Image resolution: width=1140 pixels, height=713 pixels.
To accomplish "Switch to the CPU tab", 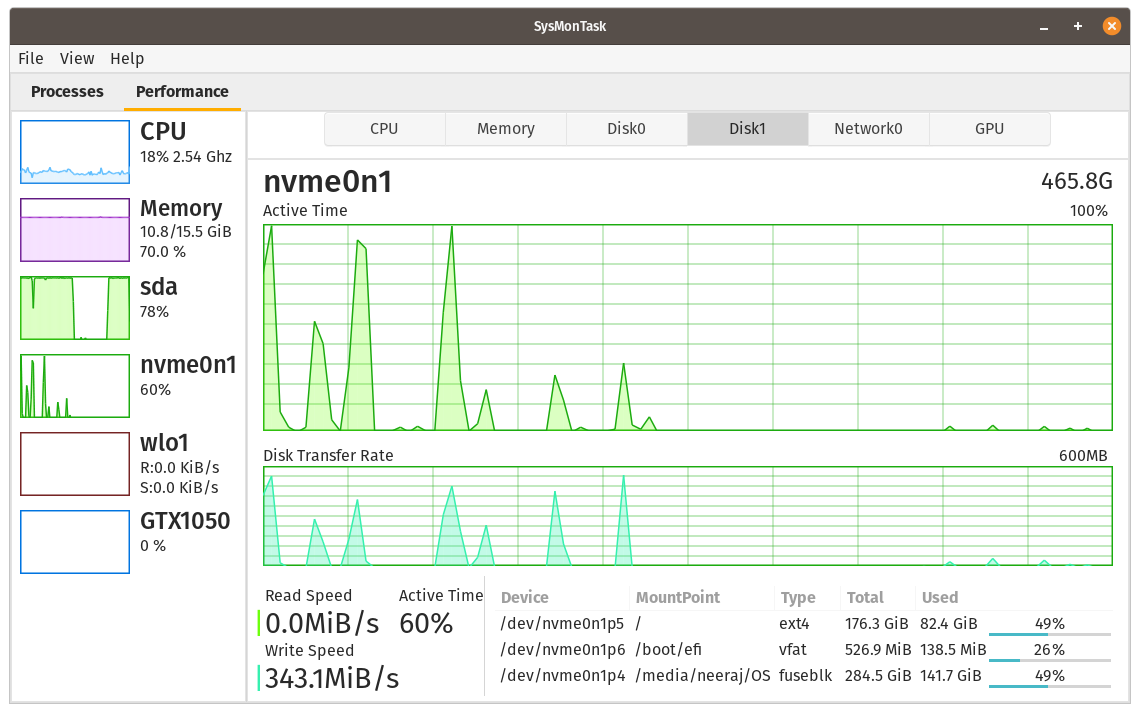I will [384, 128].
